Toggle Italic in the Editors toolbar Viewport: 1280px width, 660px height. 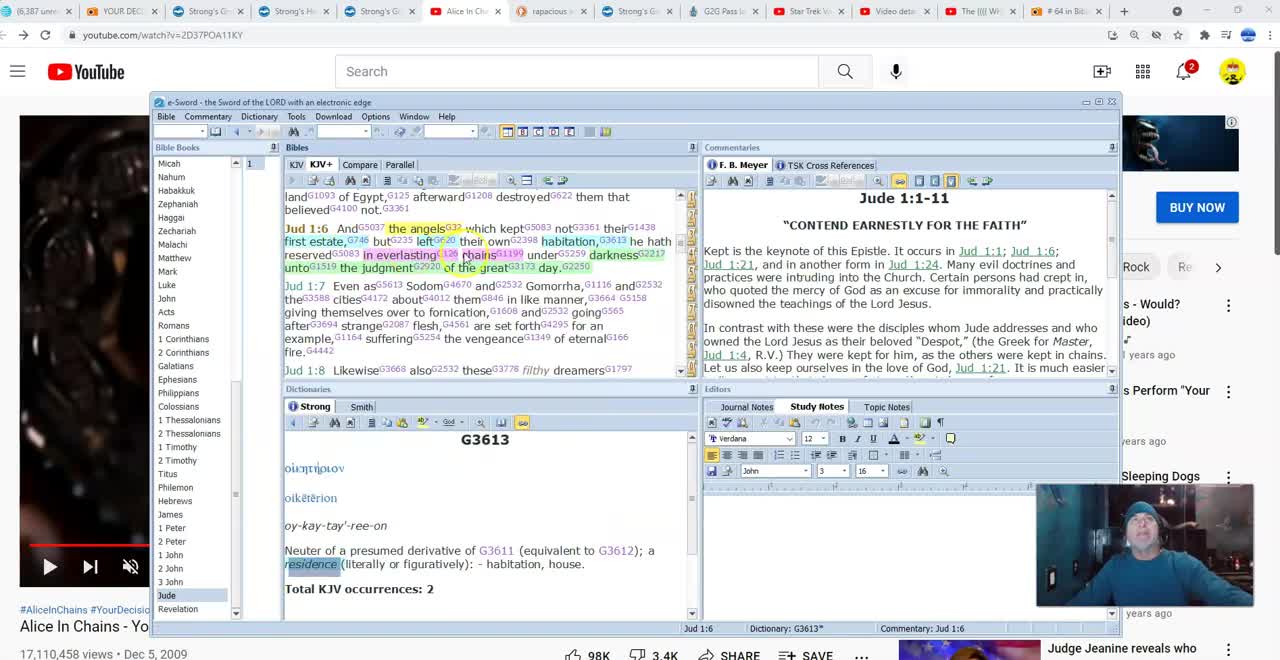(x=858, y=439)
